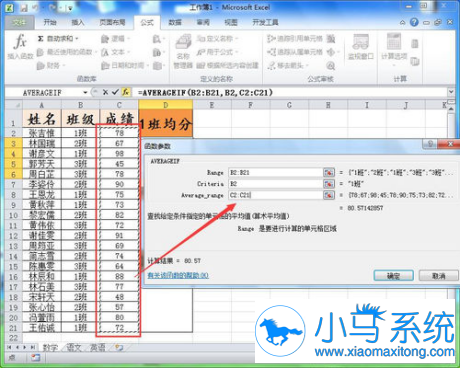
Task: Switch to the 语文 worksheet tab
Action: (x=74, y=348)
